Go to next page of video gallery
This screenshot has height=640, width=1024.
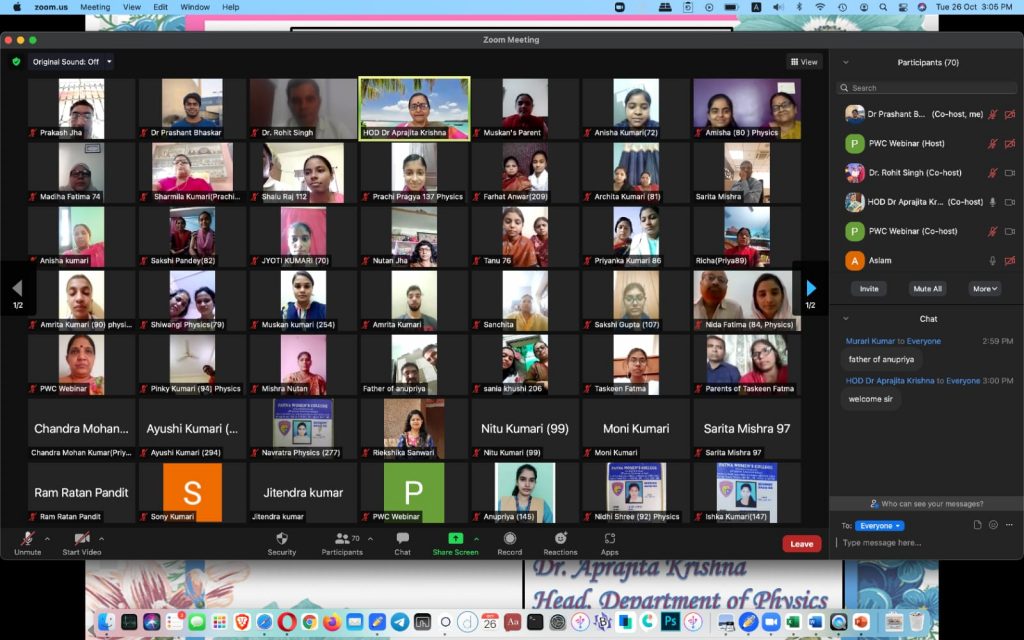coord(811,289)
